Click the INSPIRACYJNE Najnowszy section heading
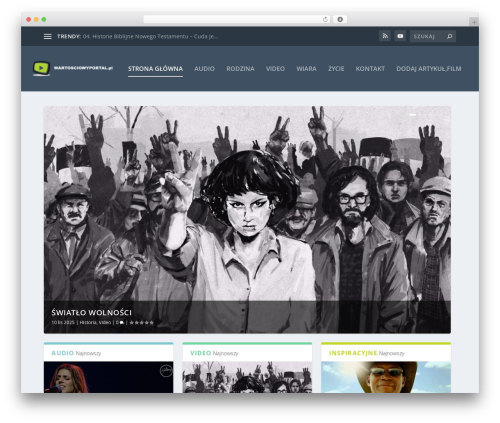The width and height of the screenshot is (500, 423). 366,353
